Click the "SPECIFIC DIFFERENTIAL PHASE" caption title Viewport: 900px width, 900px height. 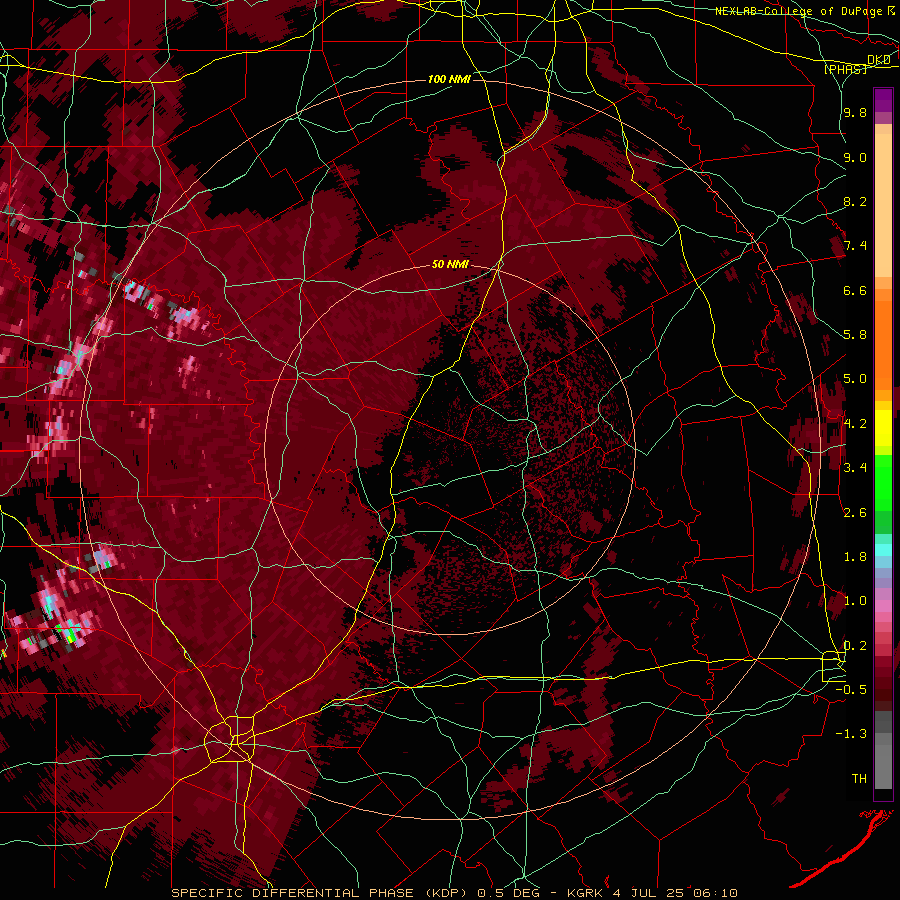(292, 893)
